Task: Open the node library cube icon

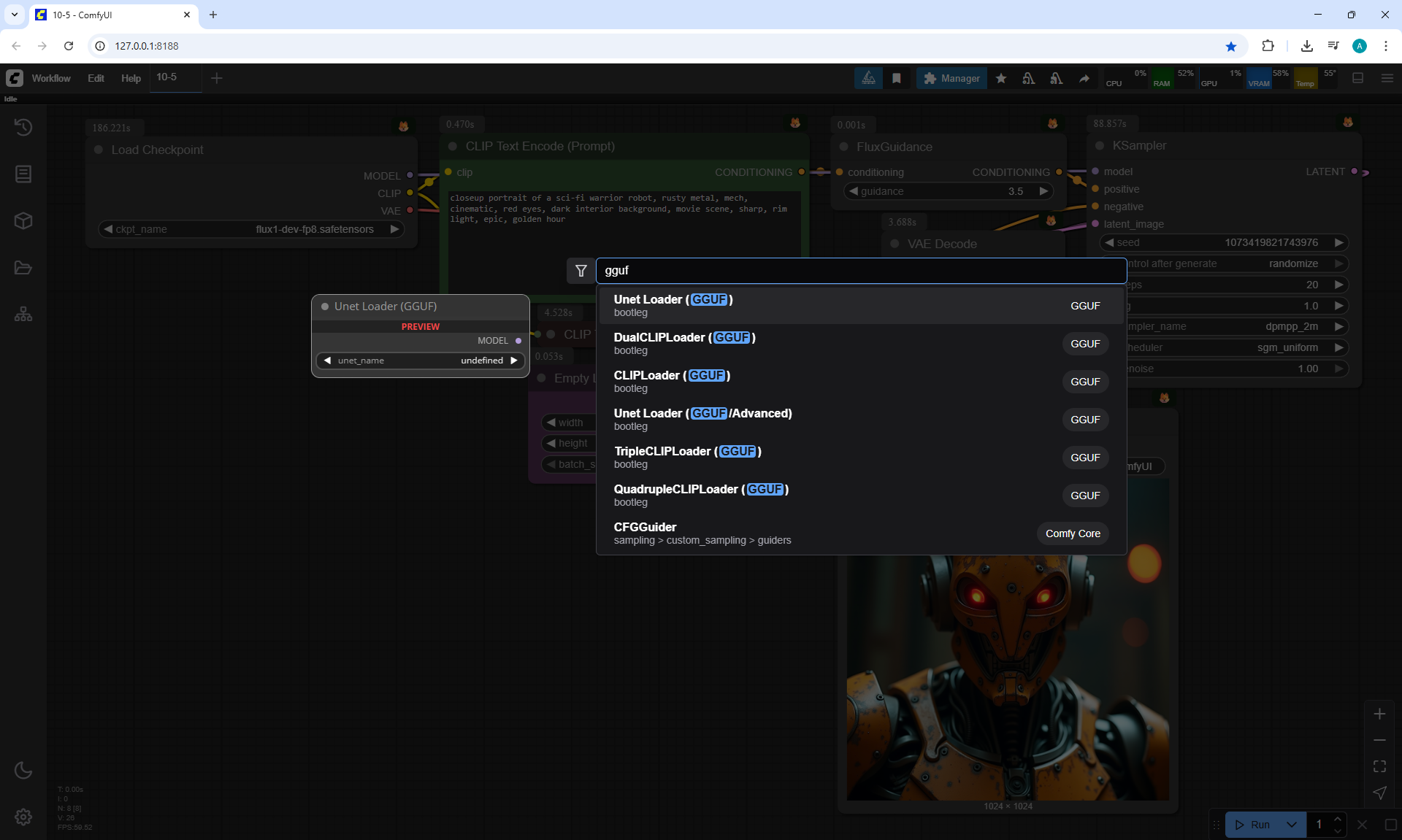Action: tap(23, 221)
